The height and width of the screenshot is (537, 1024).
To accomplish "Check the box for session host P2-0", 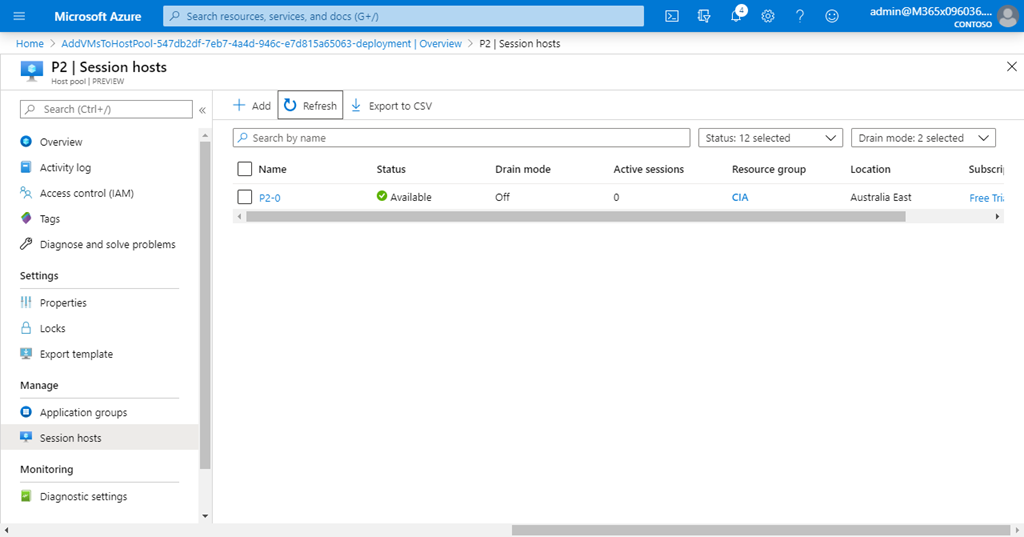I will coord(245,197).
